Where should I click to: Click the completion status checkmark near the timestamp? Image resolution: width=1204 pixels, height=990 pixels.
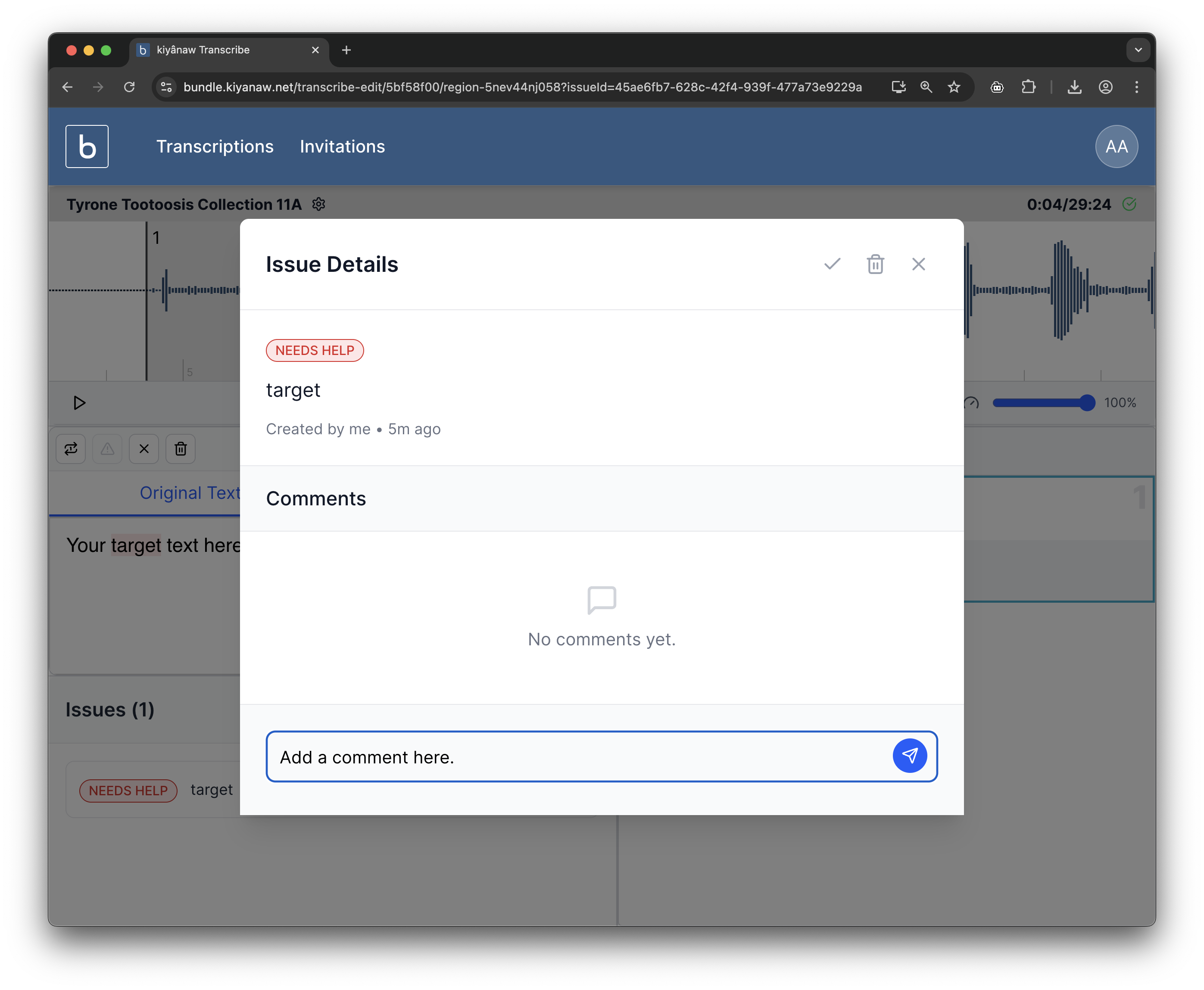point(1130,204)
